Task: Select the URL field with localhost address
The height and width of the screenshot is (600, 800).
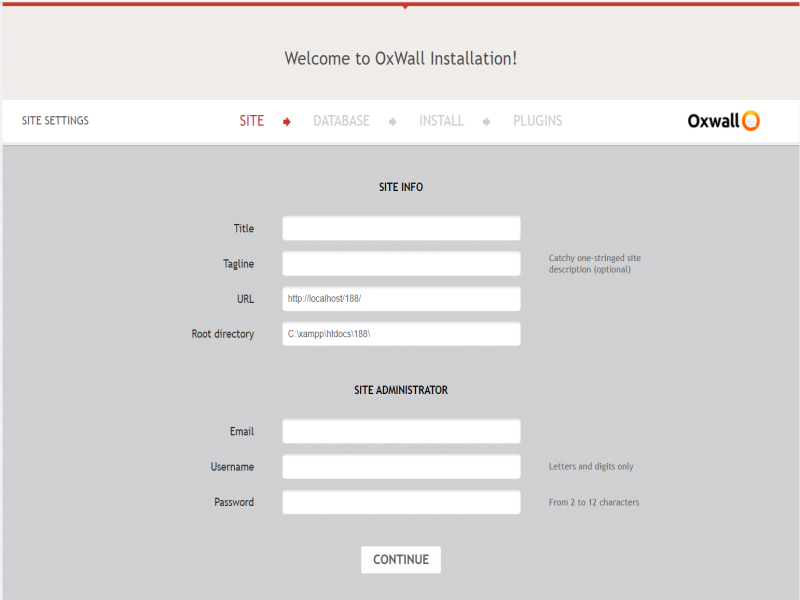Action: point(401,299)
